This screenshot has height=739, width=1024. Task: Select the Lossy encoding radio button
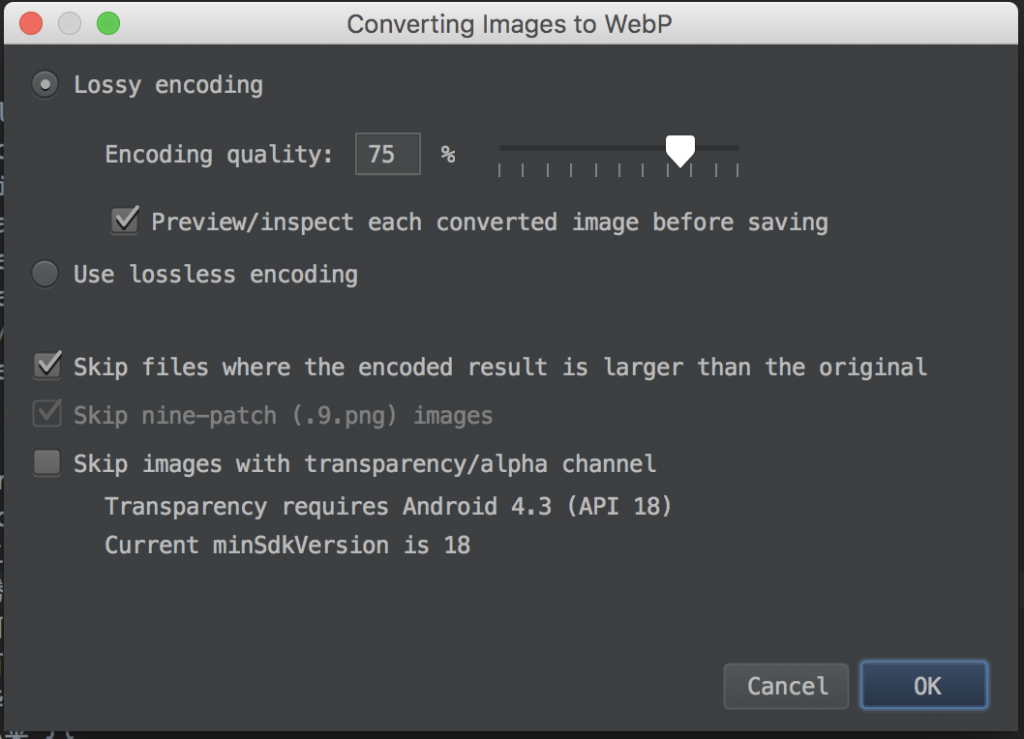pos(45,85)
